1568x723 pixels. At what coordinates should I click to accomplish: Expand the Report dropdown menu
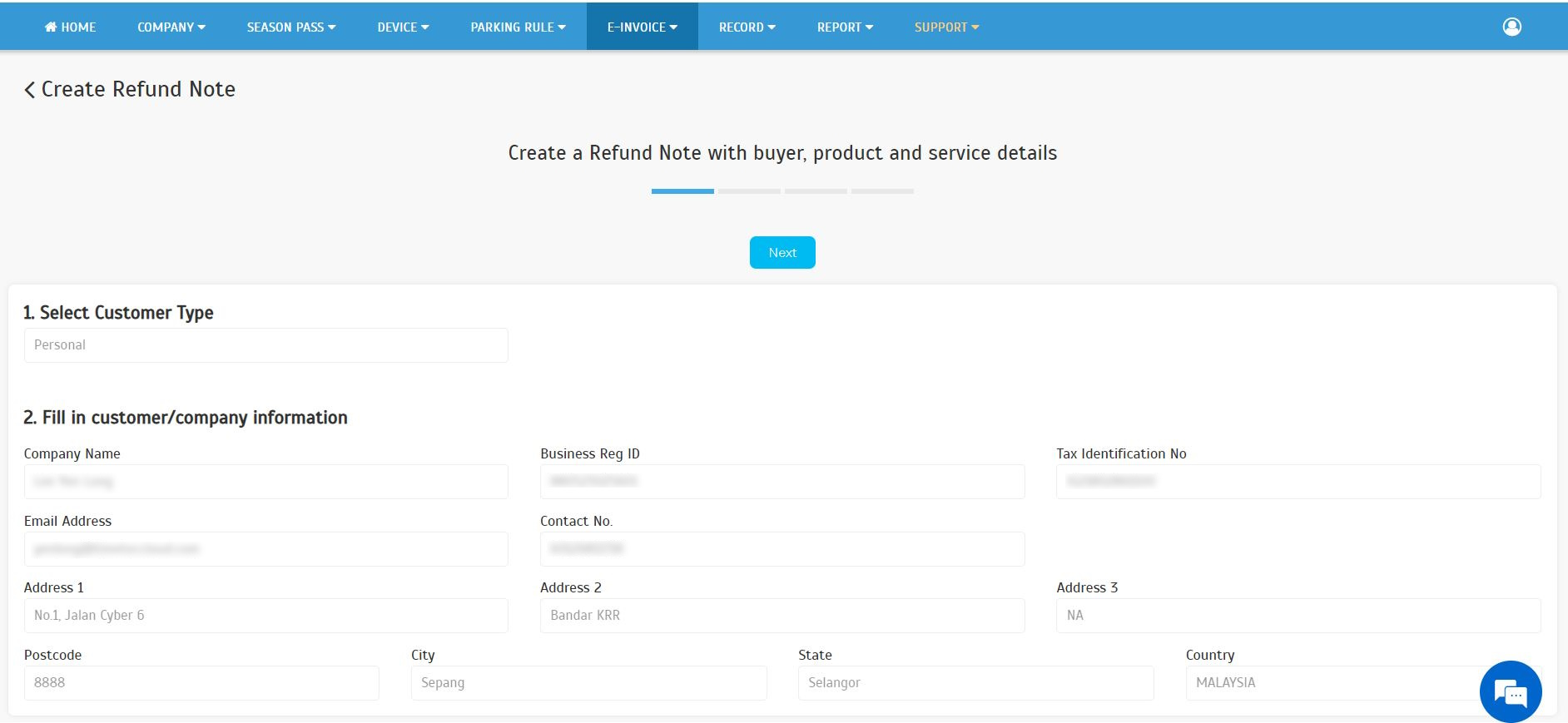[845, 27]
